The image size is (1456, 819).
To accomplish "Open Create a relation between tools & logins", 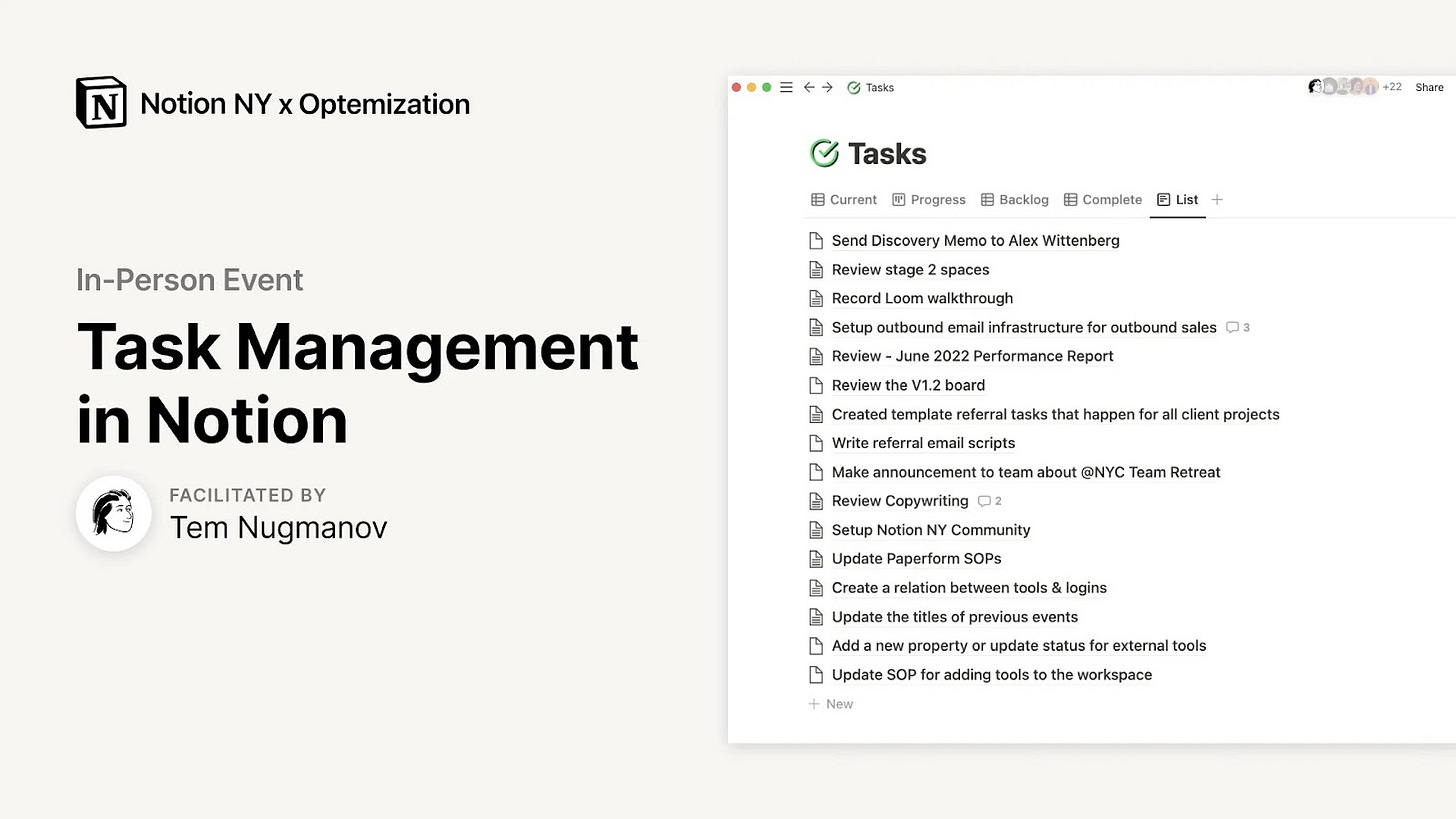I will point(969,587).
